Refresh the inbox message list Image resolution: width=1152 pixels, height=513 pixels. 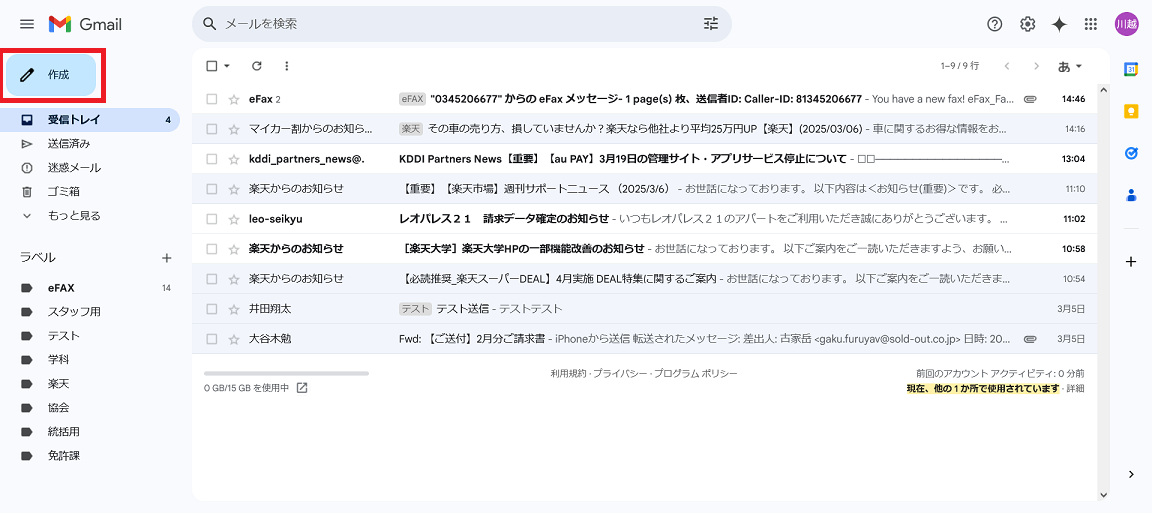pyautogui.click(x=257, y=66)
